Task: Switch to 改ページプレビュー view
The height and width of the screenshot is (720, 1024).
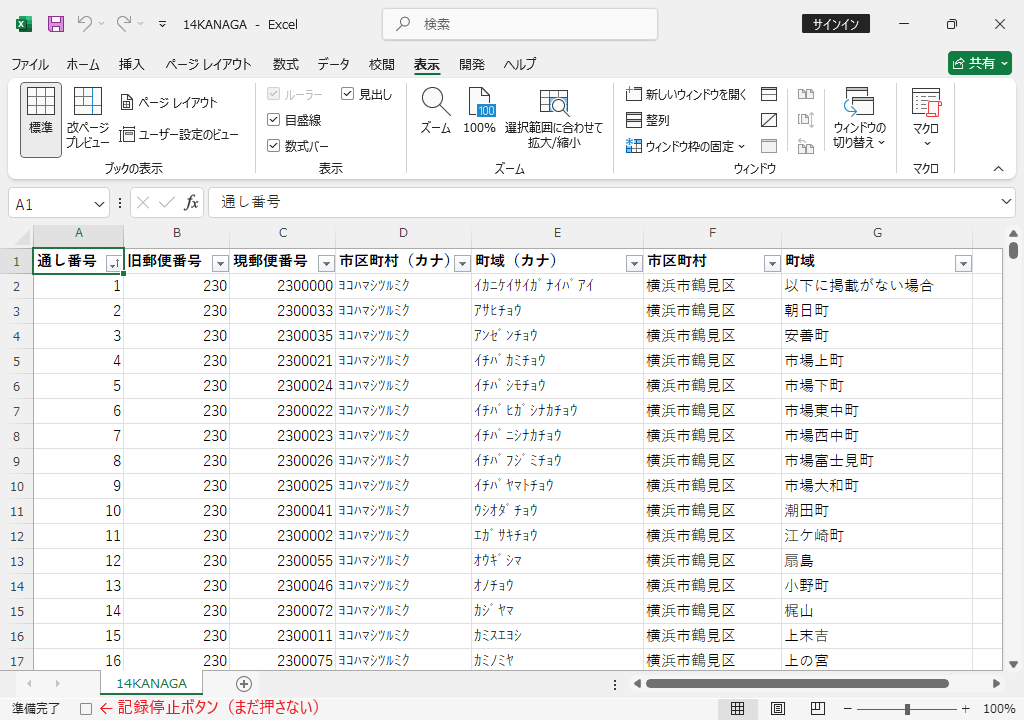Action: 88,118
